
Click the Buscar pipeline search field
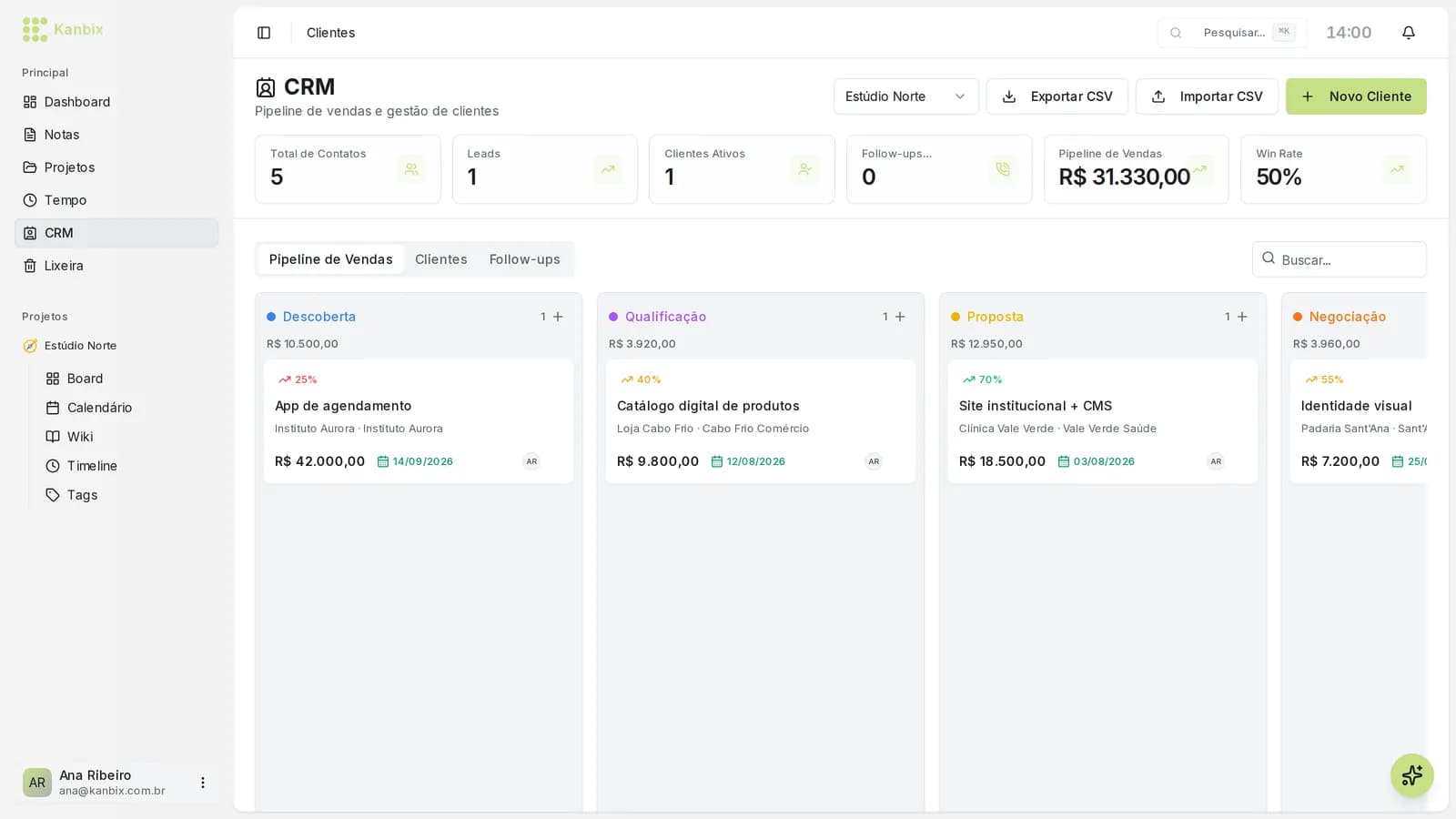pyautogui.click(x=1340, y=259)
